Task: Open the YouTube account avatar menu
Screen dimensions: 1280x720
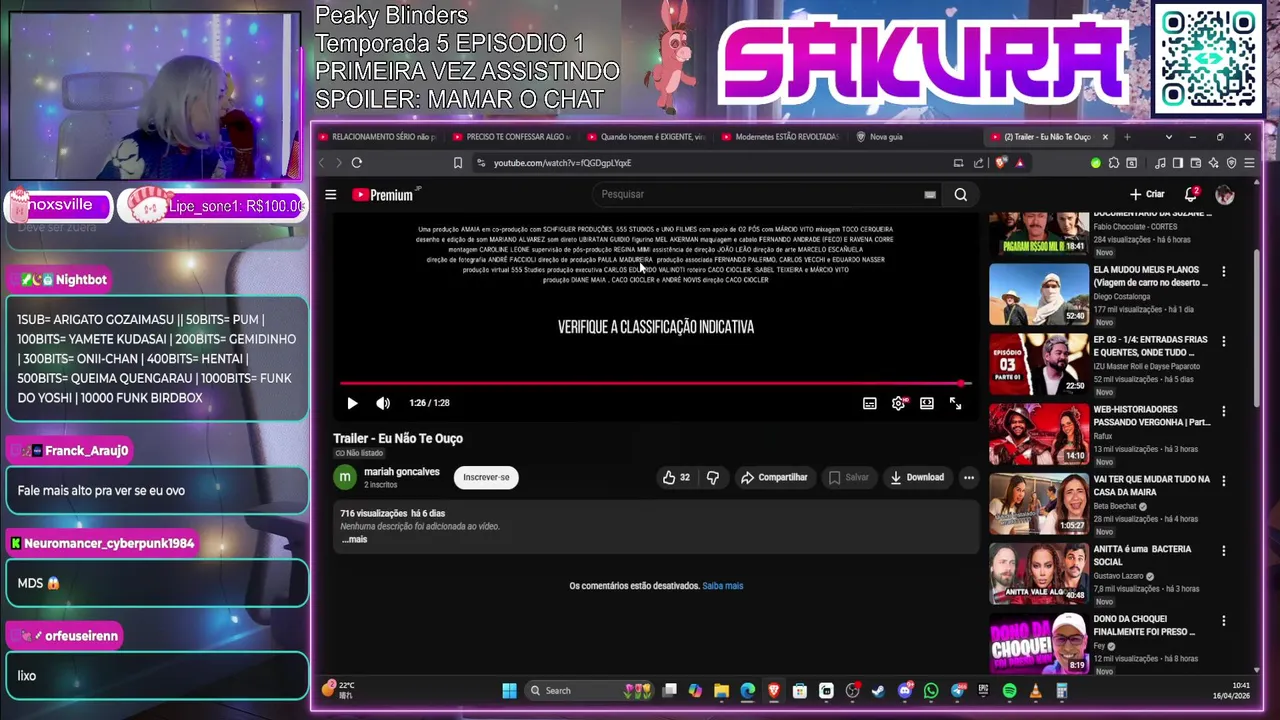Action: pos(1225,195)
